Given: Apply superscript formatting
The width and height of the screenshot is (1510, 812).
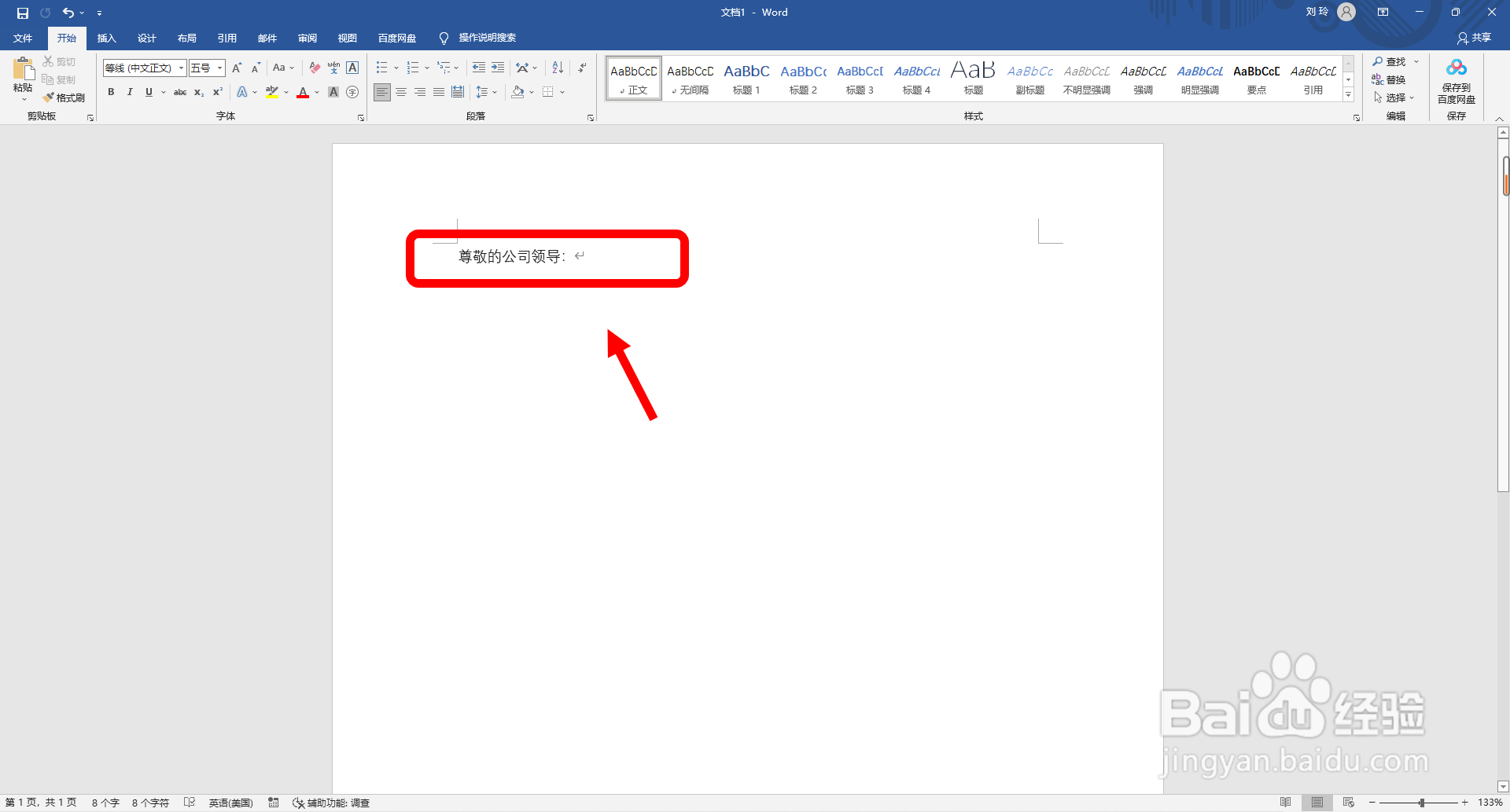Looking at the screenshot, I should point(218,92).
